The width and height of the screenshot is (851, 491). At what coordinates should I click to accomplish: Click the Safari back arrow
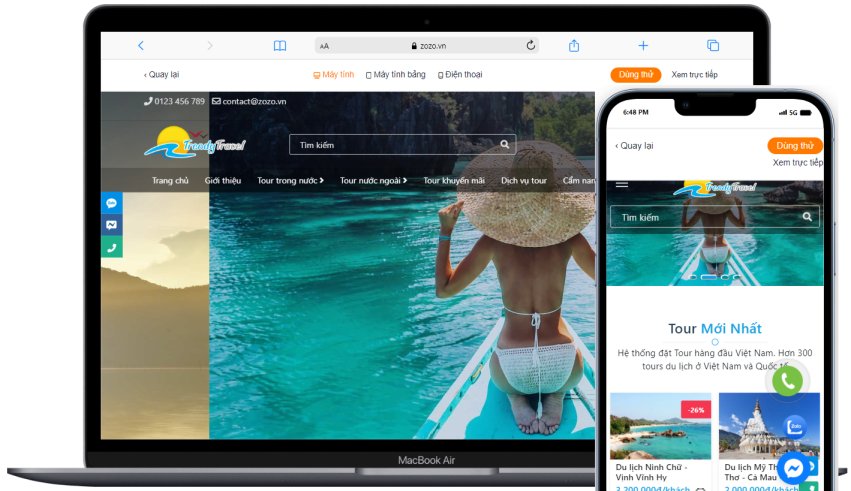pyautogui.click(x=141, y=46)
